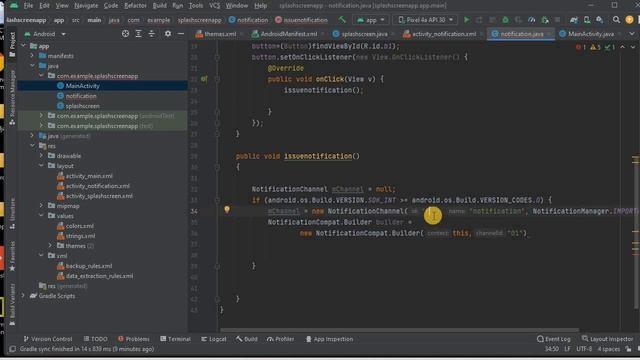Show hidden editor tabs chevron

632,34
